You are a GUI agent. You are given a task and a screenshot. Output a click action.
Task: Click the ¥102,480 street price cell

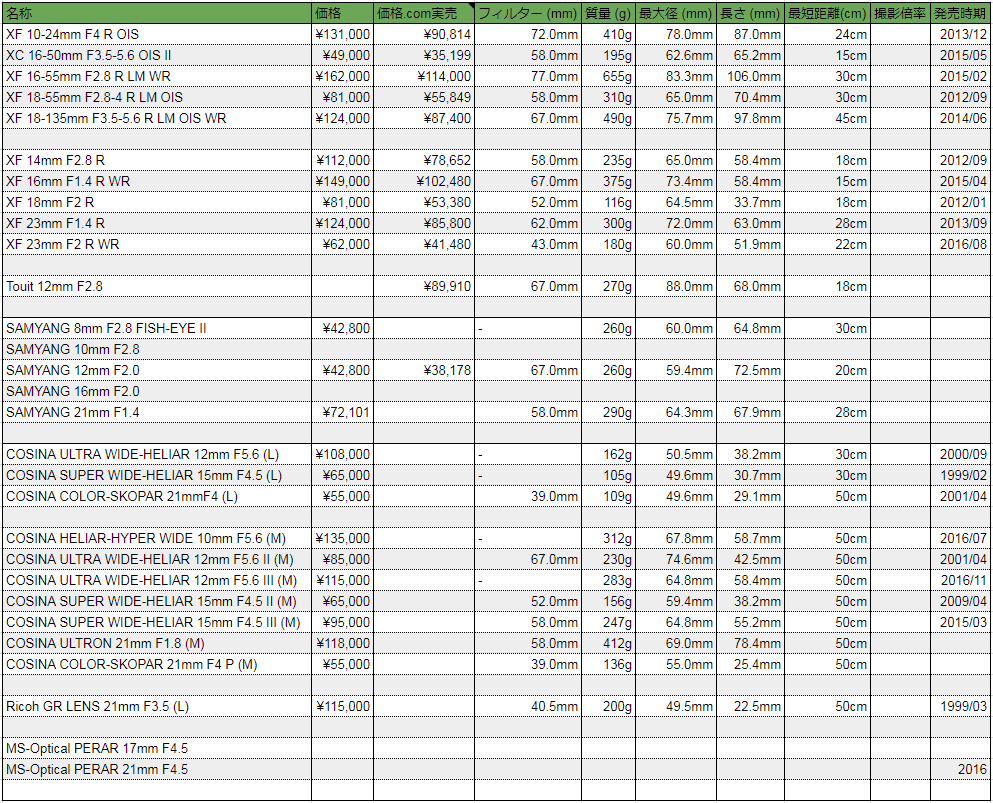tap(424, 181)
